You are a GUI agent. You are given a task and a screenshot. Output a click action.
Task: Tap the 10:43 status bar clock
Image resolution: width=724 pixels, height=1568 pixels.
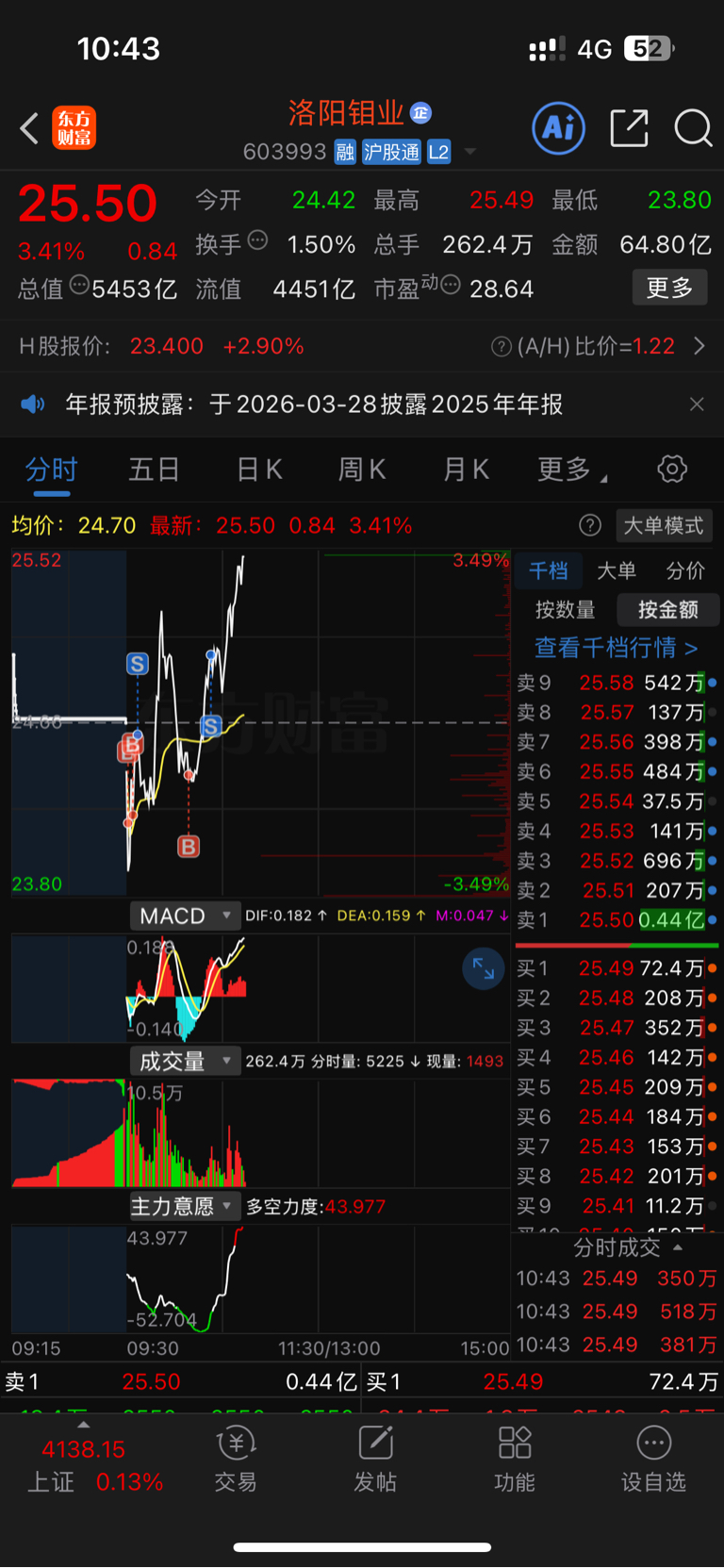tap(119, 49)
